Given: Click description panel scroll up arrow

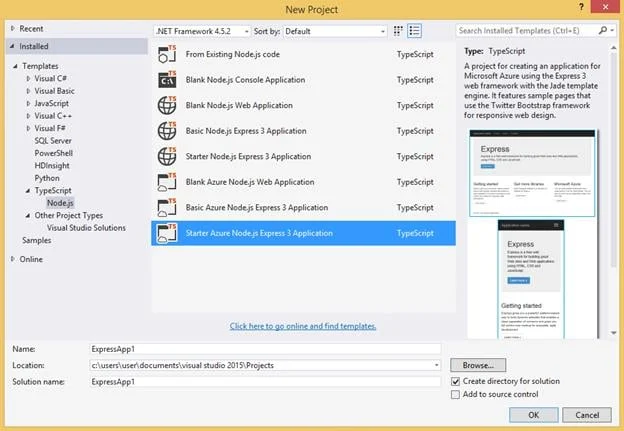Looking at the screenshot, I should pyautogui.click(x=613, y=48).
